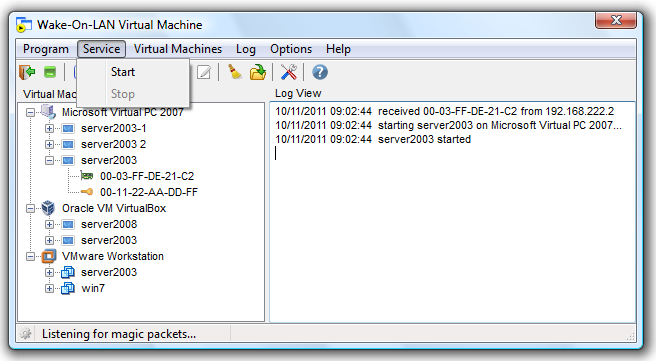Click the exit door toolbar icon
Viewport: 656px width, 361px height.
click(x=27, y=72)
